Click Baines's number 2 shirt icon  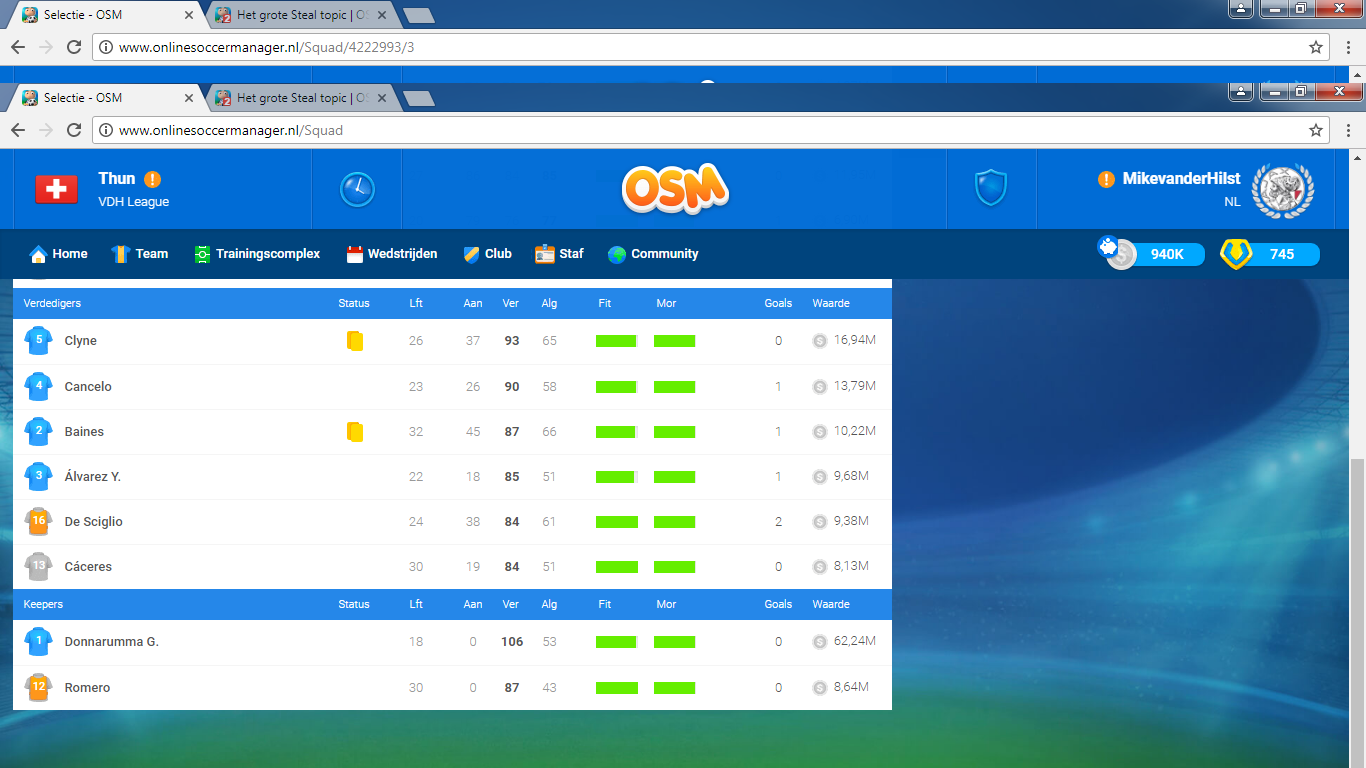38,431
